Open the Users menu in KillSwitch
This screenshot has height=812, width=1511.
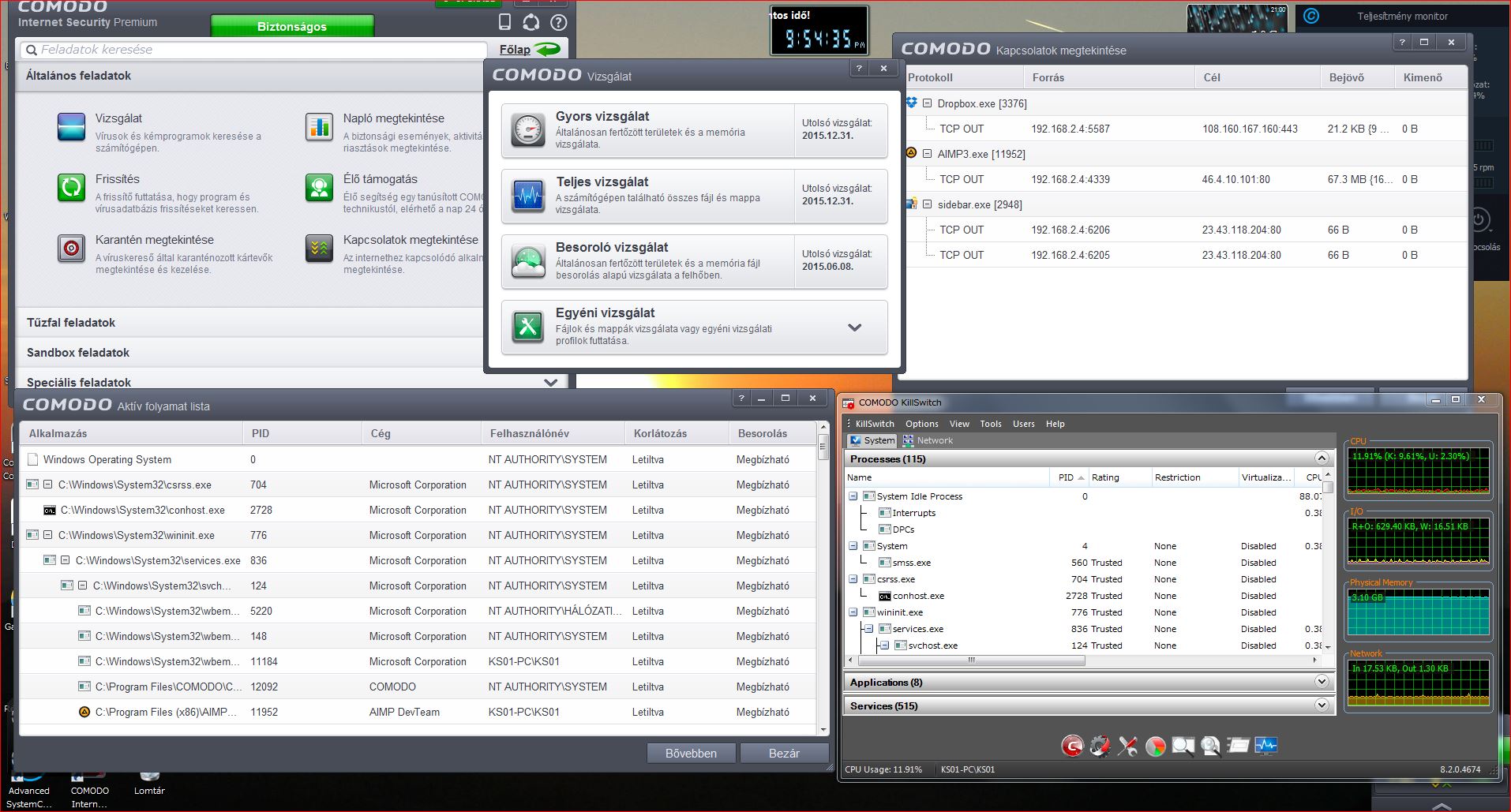1024,424
